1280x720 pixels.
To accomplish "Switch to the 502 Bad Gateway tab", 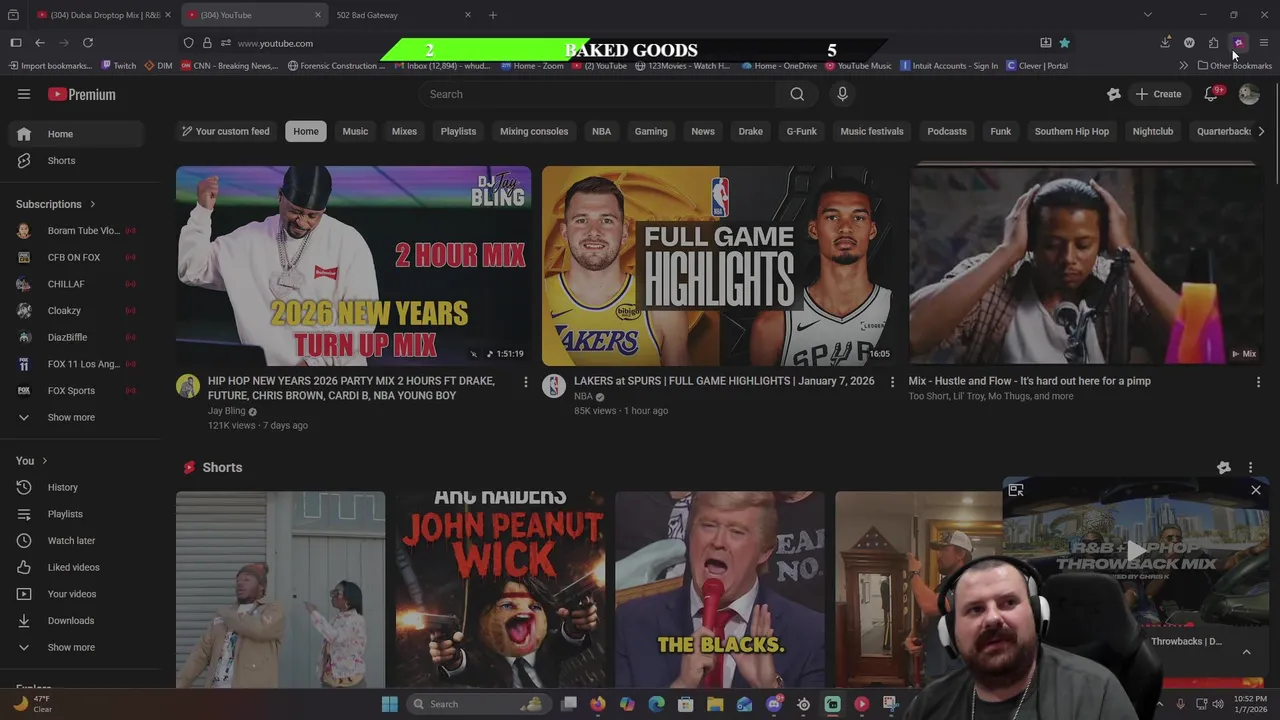I will point(400,15).
